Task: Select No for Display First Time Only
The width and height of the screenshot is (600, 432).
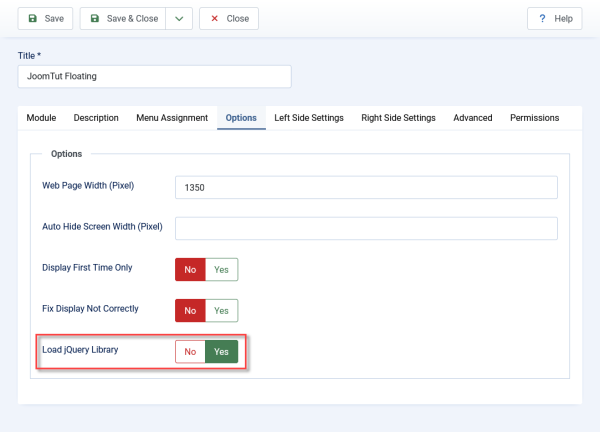Action: tap(190, 269)
